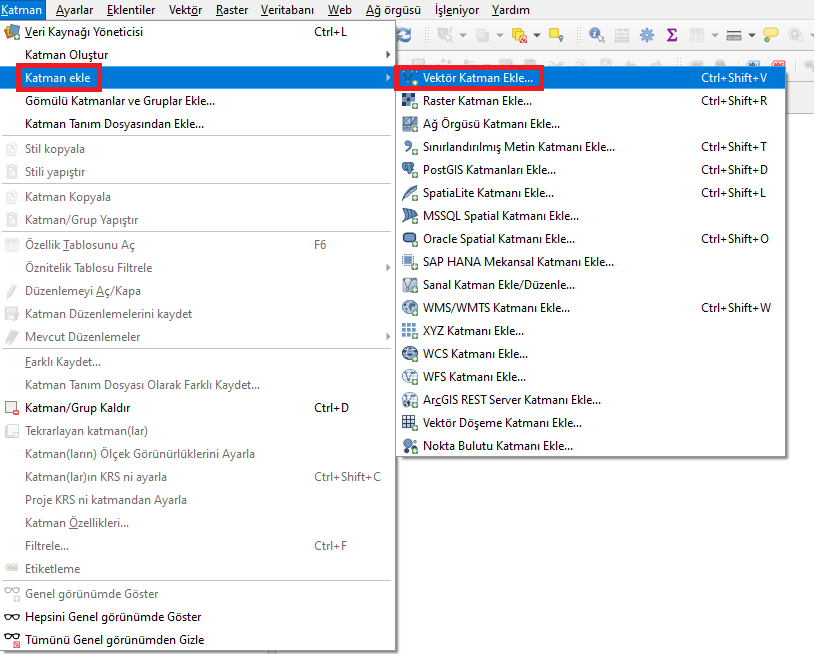Image resolution: width=816 pixels, height=661 pixels.
Task: Click Nokta Bulutu Katmanı Ekle icon
Action: point(410,446)
